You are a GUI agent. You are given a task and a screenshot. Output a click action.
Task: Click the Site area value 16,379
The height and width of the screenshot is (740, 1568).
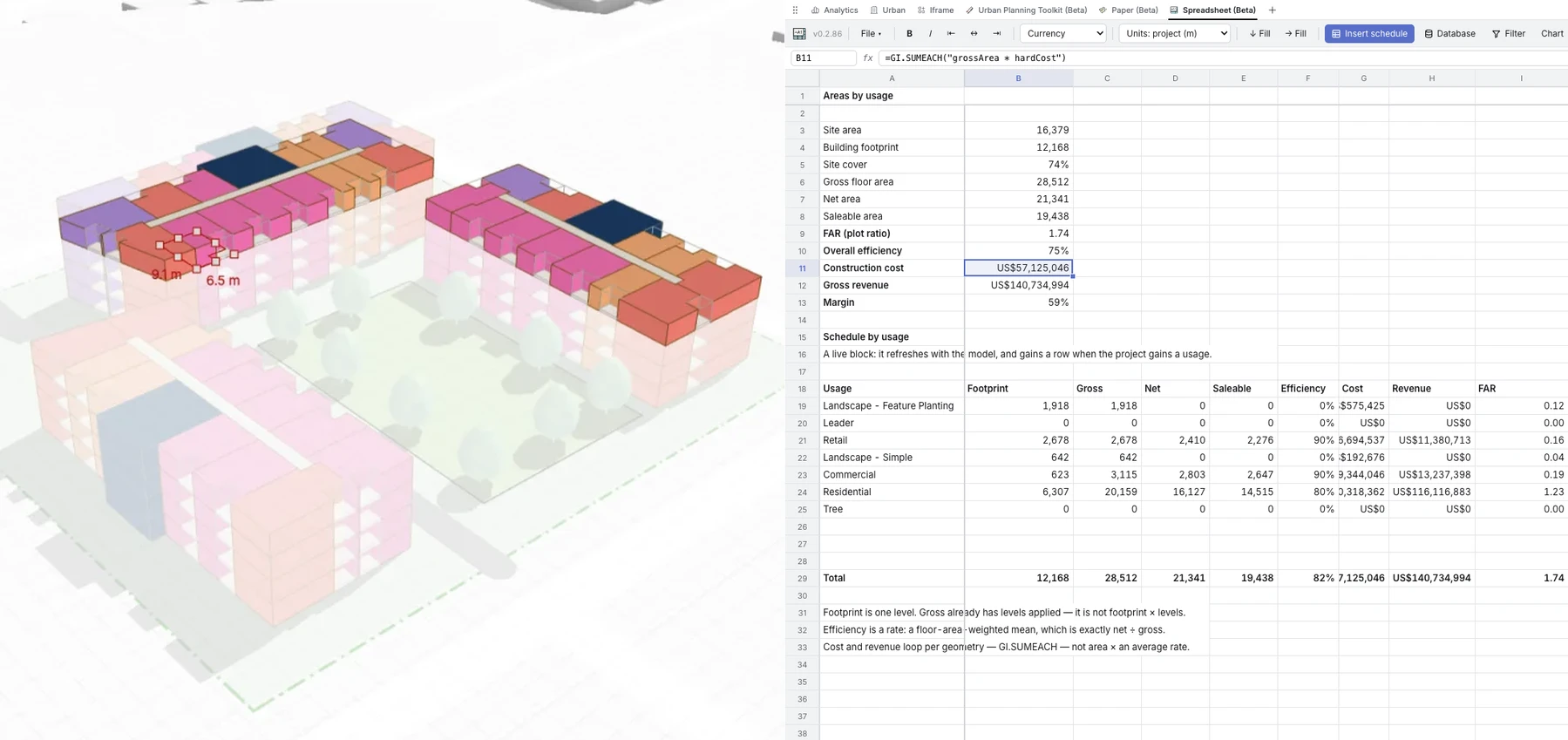[1018, 131]
